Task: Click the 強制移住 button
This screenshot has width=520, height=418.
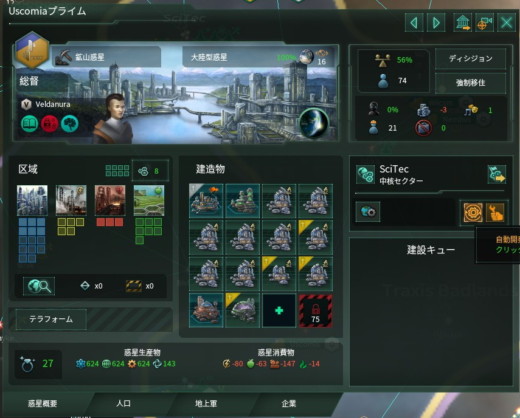Action: (470, 83)
